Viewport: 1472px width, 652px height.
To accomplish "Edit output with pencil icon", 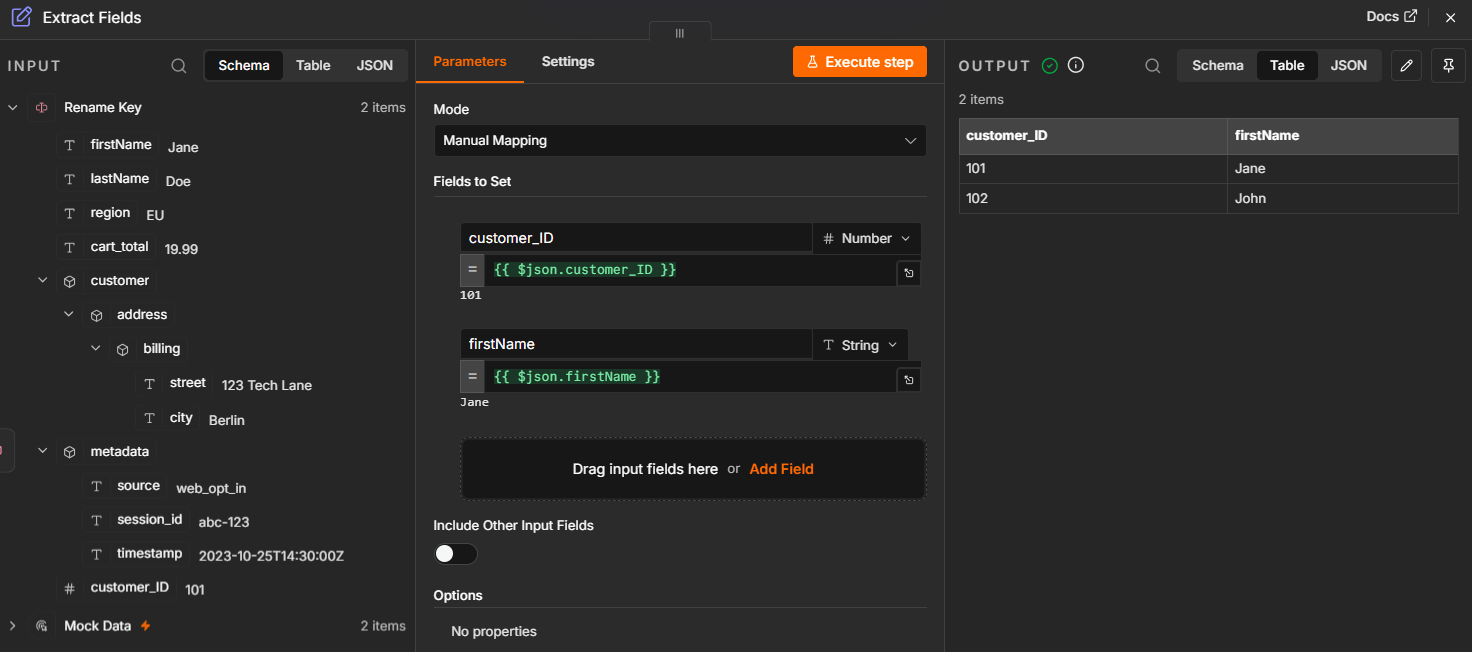I will coord(1407,66).
